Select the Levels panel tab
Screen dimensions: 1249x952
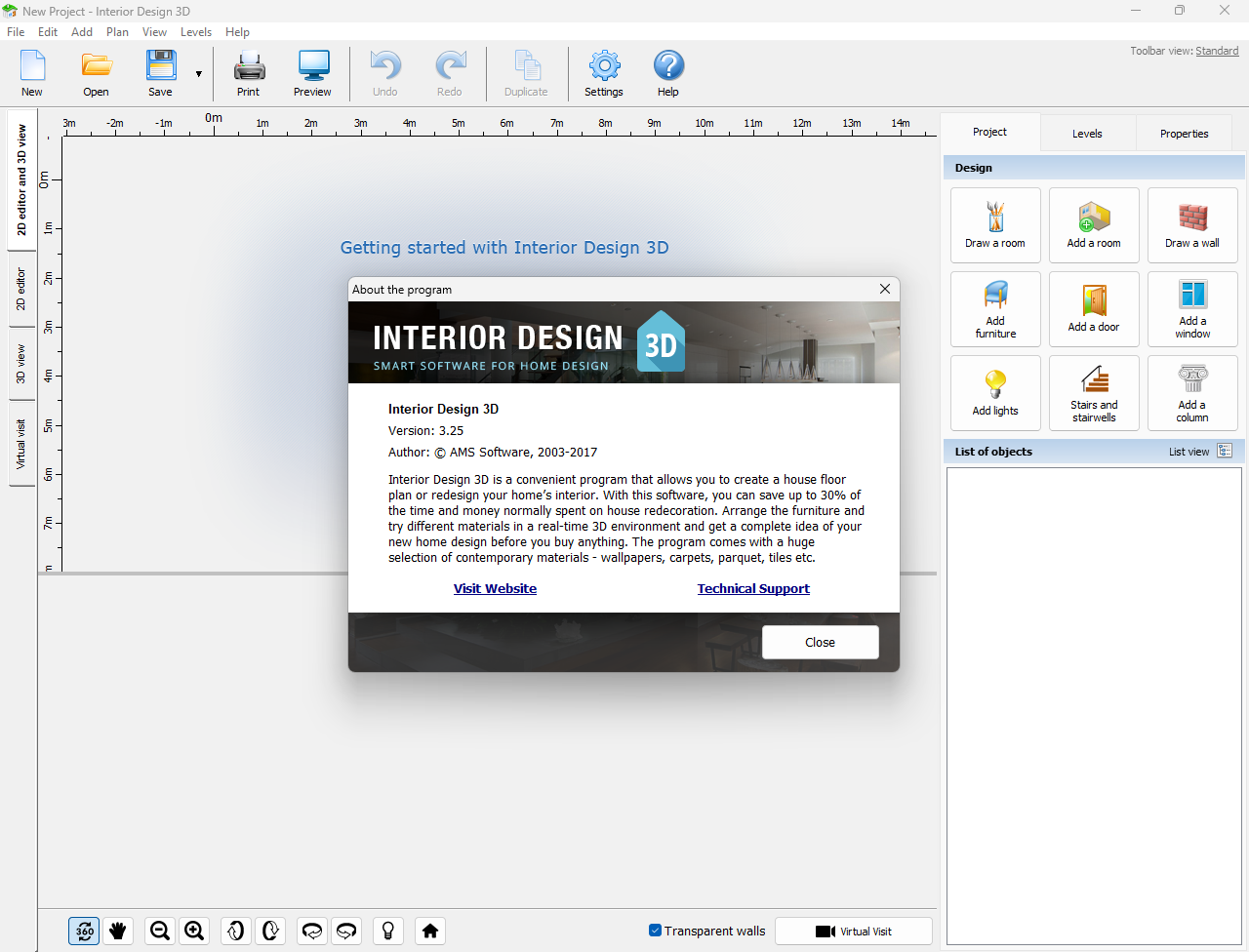point(1087,134)
